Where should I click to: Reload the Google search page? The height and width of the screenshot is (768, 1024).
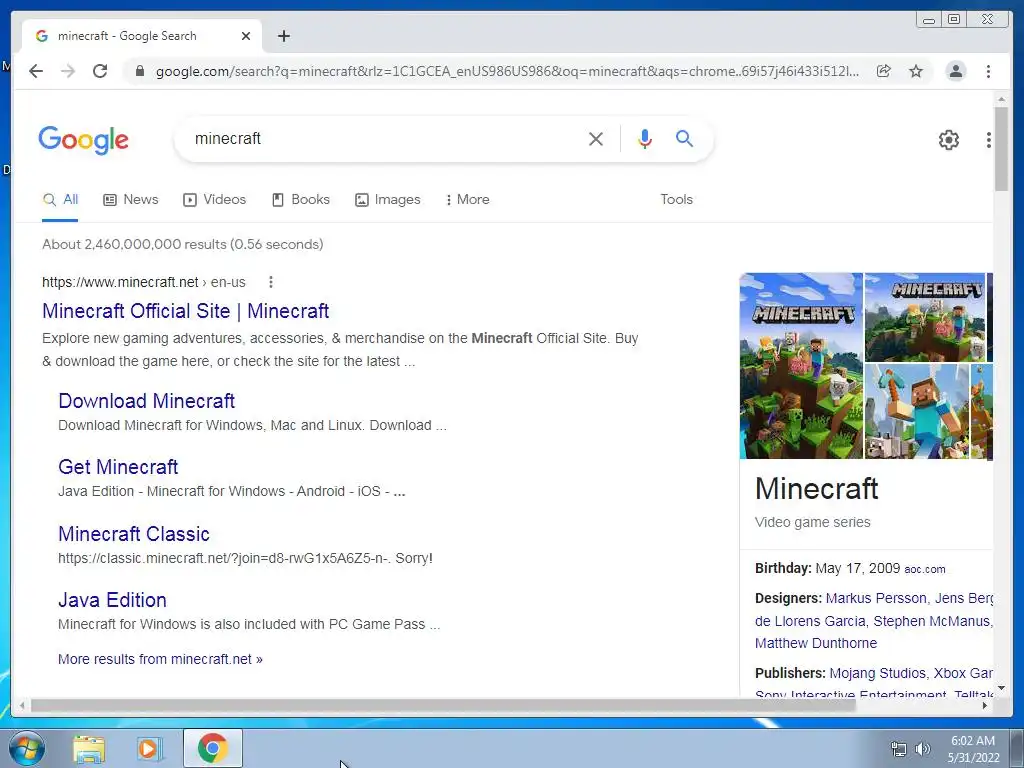(x=100, y=71)
